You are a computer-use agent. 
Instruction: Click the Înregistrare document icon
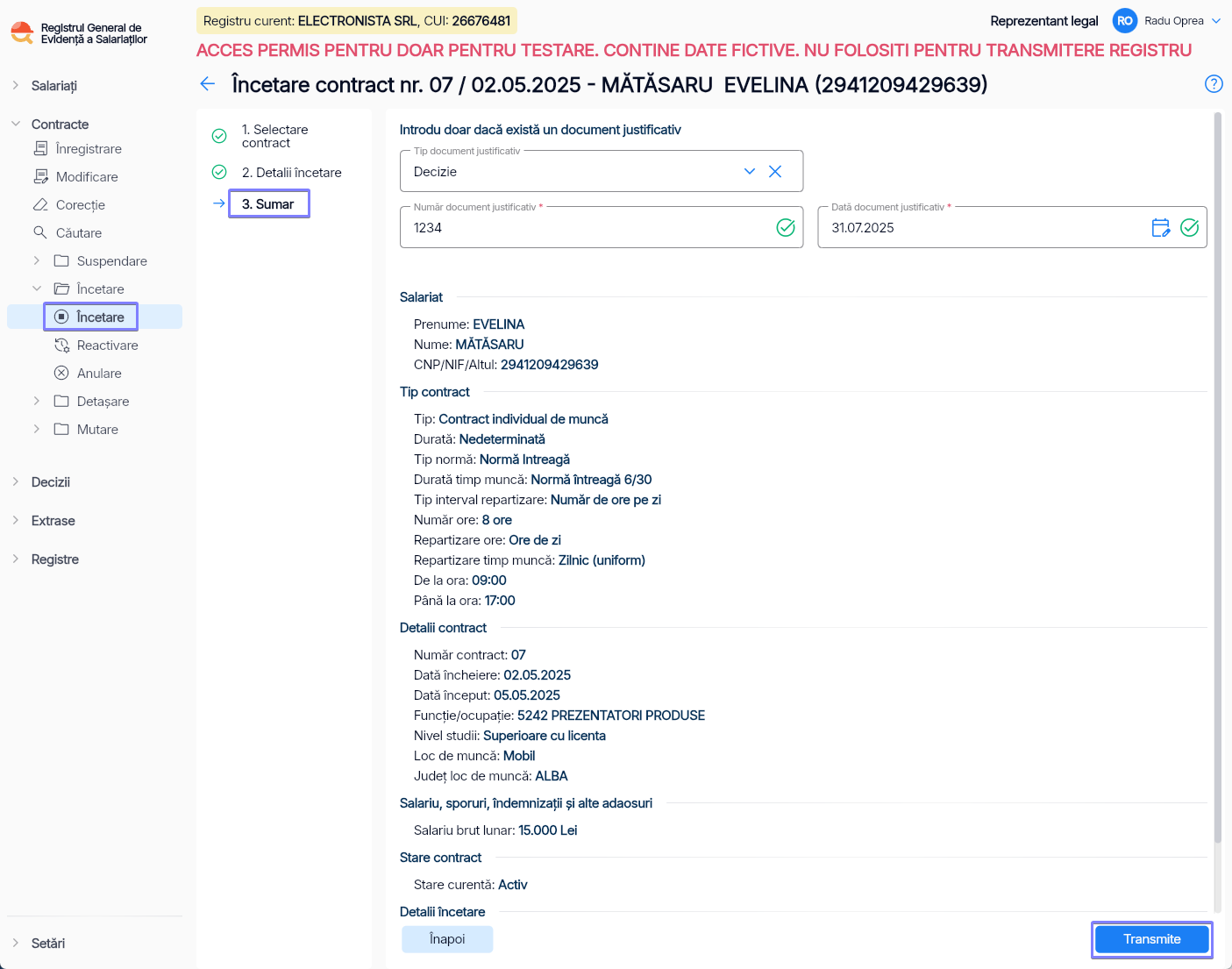click(x=40, y=149)
